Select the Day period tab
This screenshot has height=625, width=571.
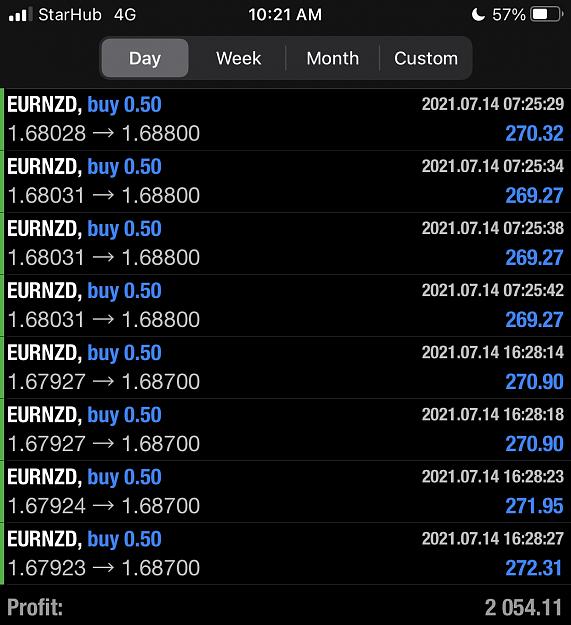(145, 58)
